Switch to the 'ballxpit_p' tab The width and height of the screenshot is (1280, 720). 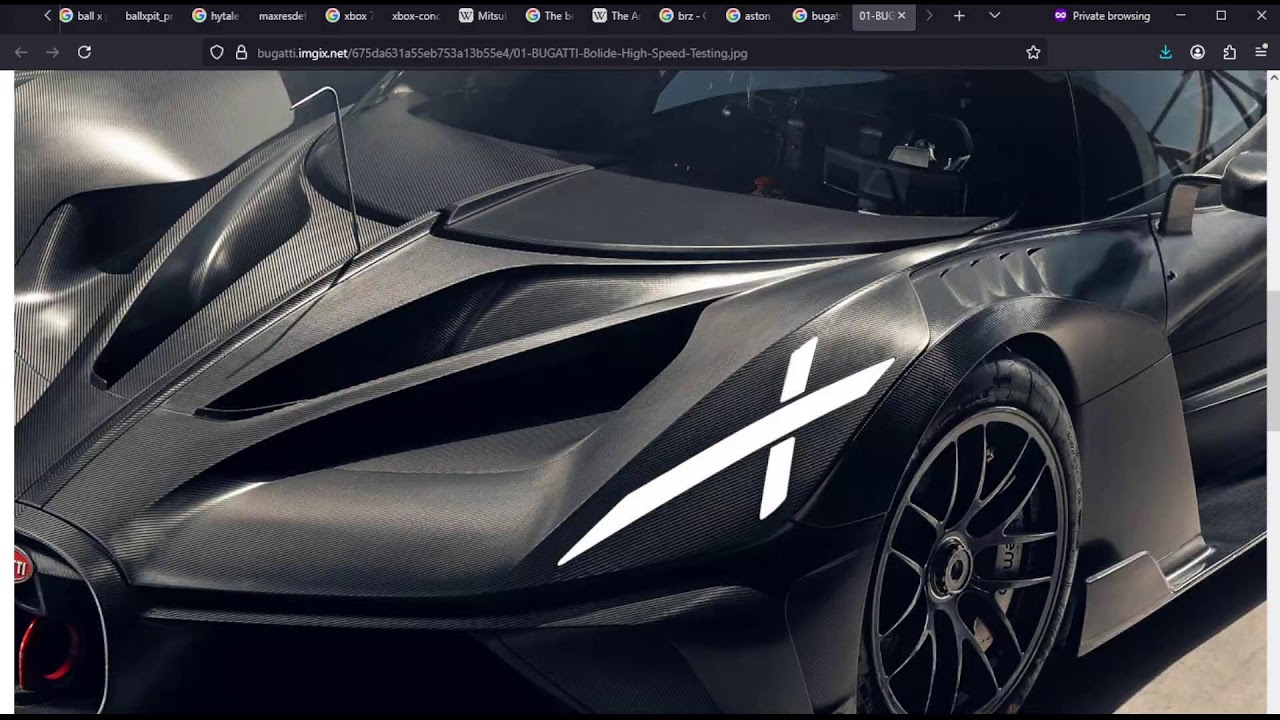click(x=148, y=16)
